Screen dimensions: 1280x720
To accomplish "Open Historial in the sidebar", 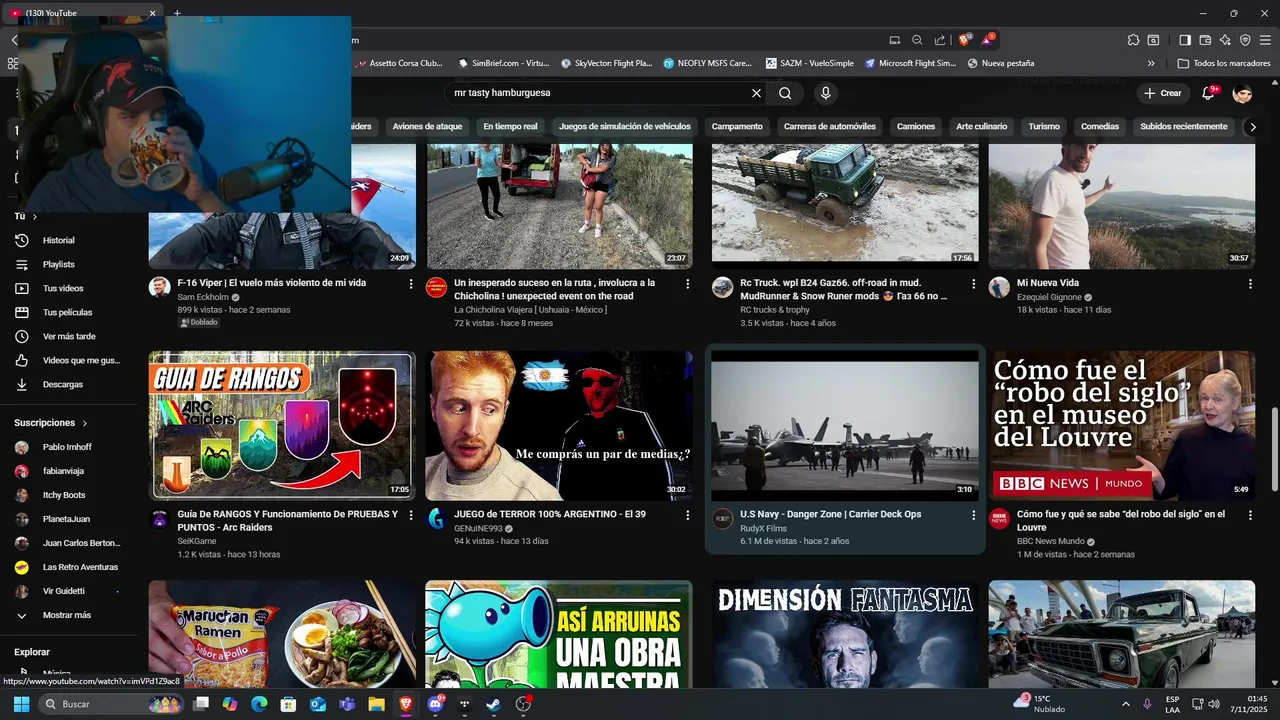I will coord(58,240).
